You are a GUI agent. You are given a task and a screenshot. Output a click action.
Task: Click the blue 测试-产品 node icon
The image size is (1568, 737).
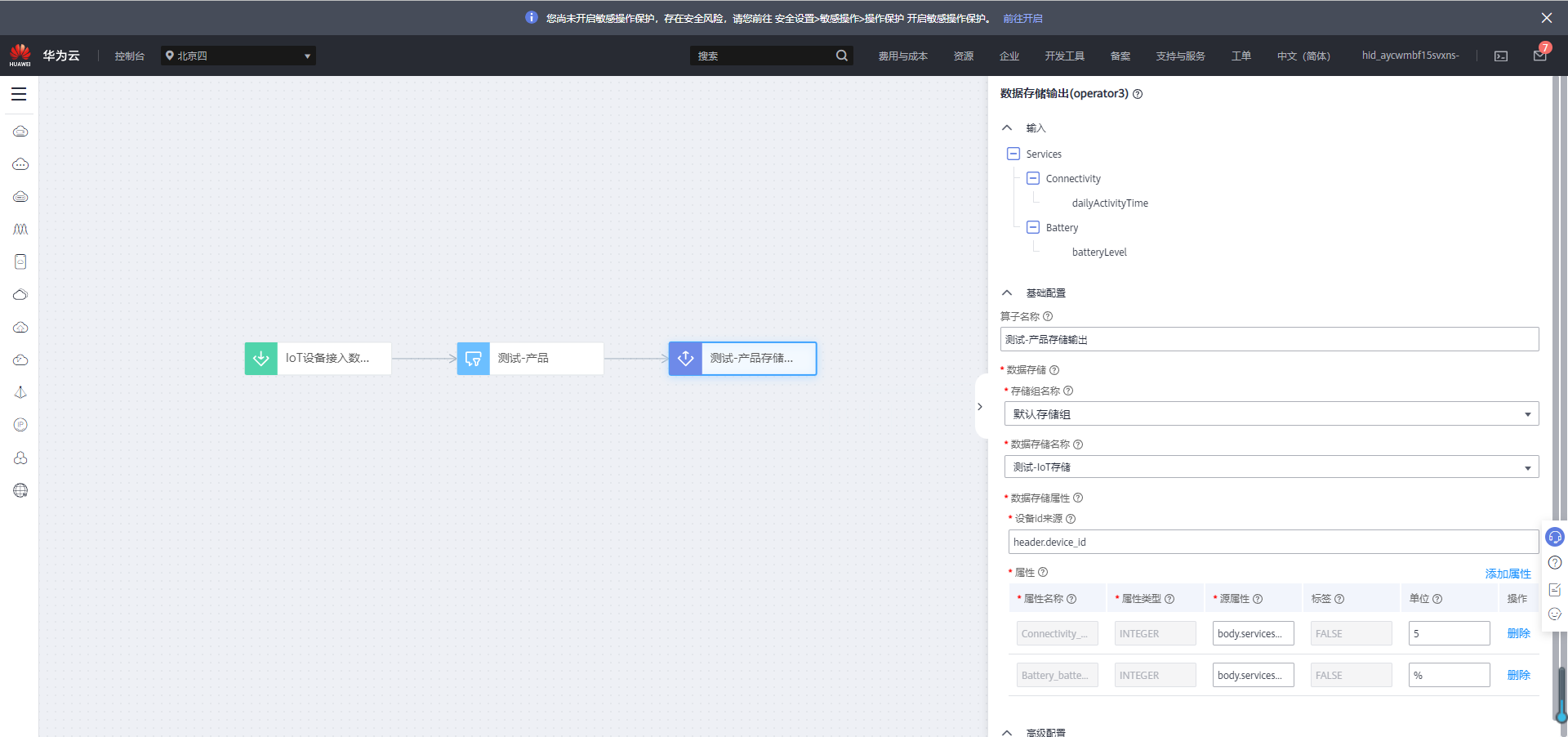point(474,358)
